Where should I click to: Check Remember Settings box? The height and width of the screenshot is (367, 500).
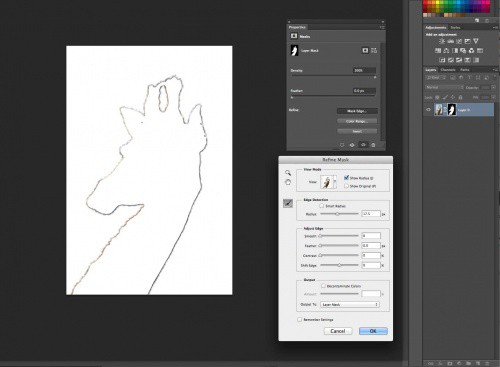coord(299,319)
